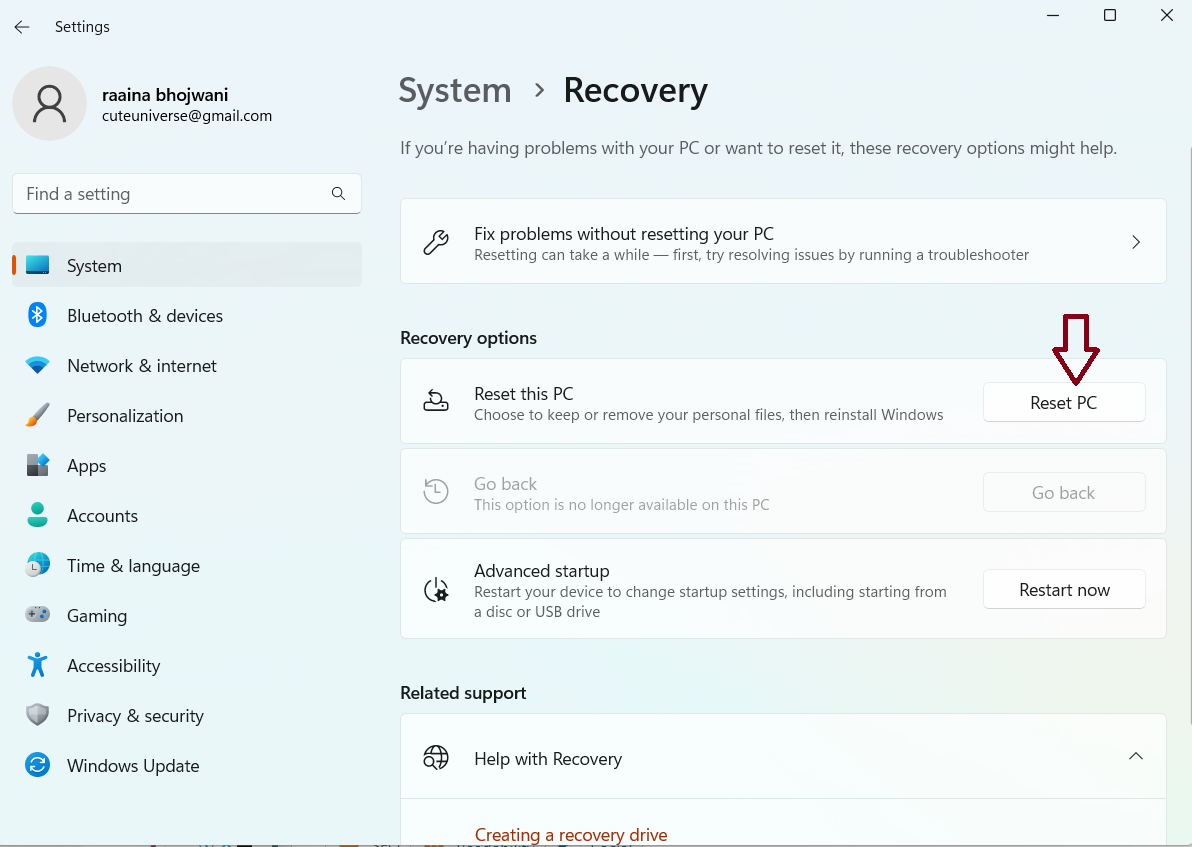Image resolution: width=1192 pixels, height=847 pixels.
Task: Click the Privacy & security shield icon
Action: (38, 716)
